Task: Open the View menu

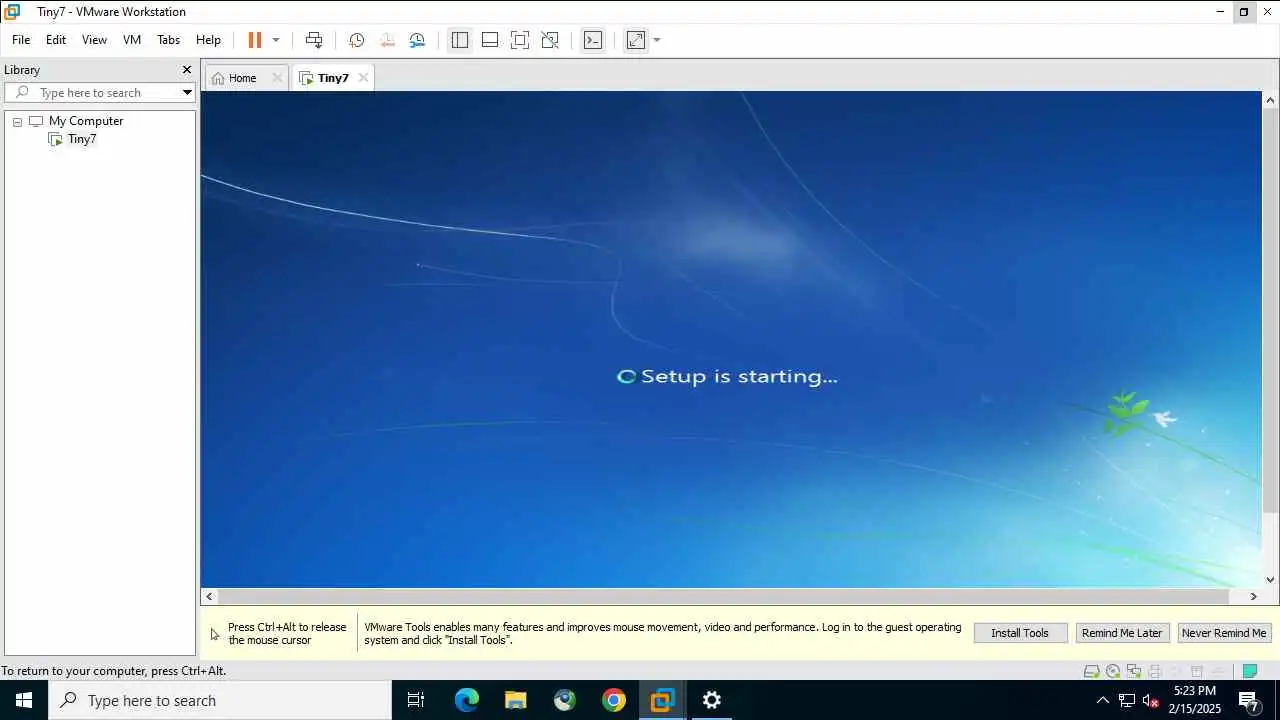Action: (x=94, y=40)
